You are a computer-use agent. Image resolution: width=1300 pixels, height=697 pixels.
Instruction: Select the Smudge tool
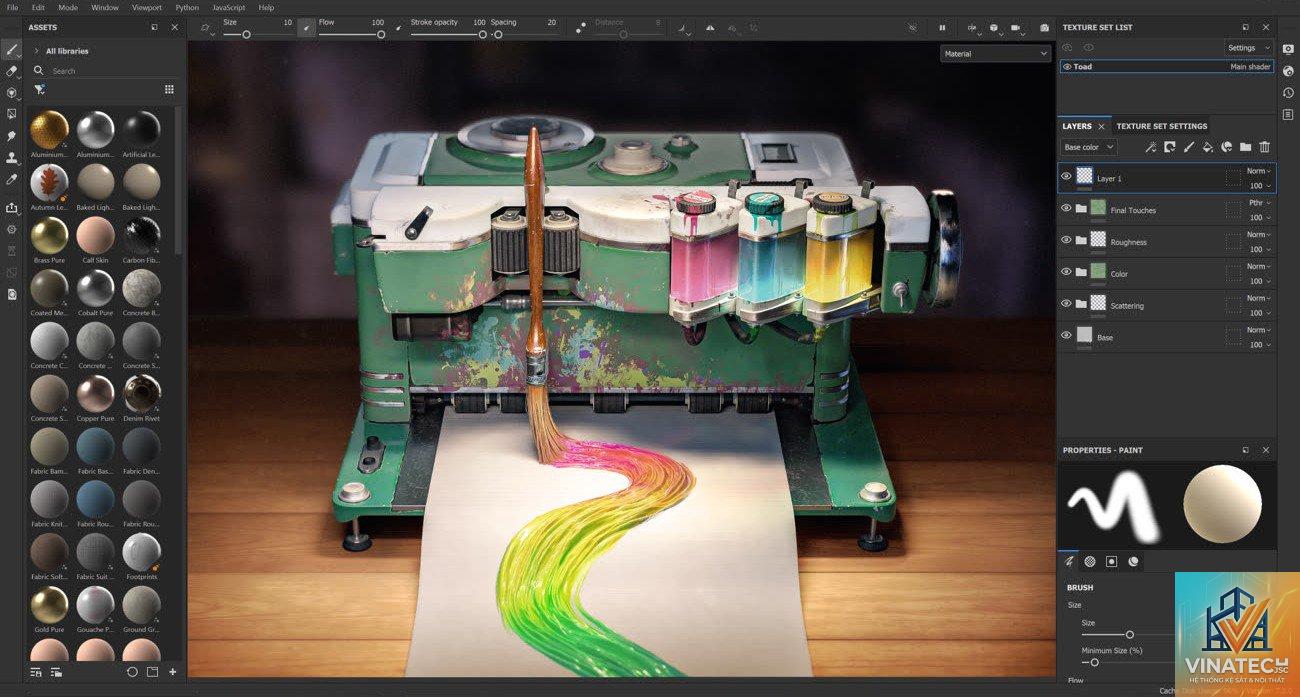coord(12,136)
